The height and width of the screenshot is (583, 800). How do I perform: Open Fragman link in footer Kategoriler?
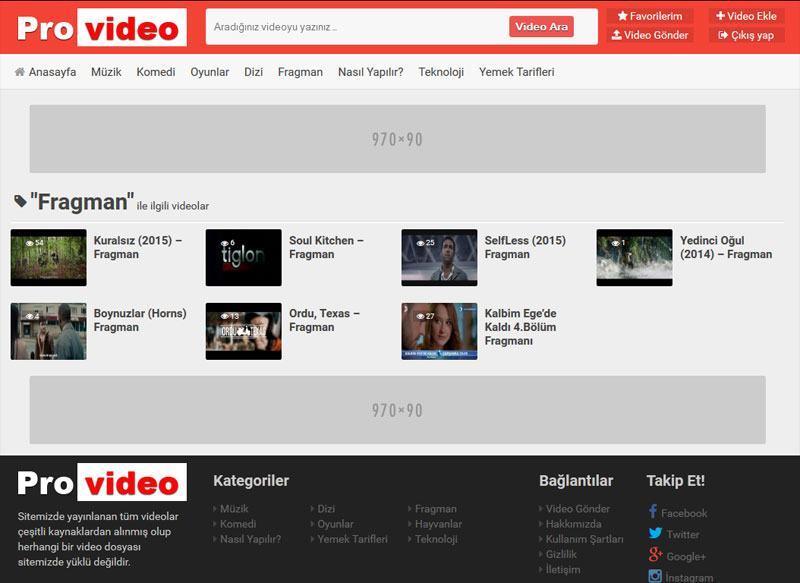coord(436,509)
